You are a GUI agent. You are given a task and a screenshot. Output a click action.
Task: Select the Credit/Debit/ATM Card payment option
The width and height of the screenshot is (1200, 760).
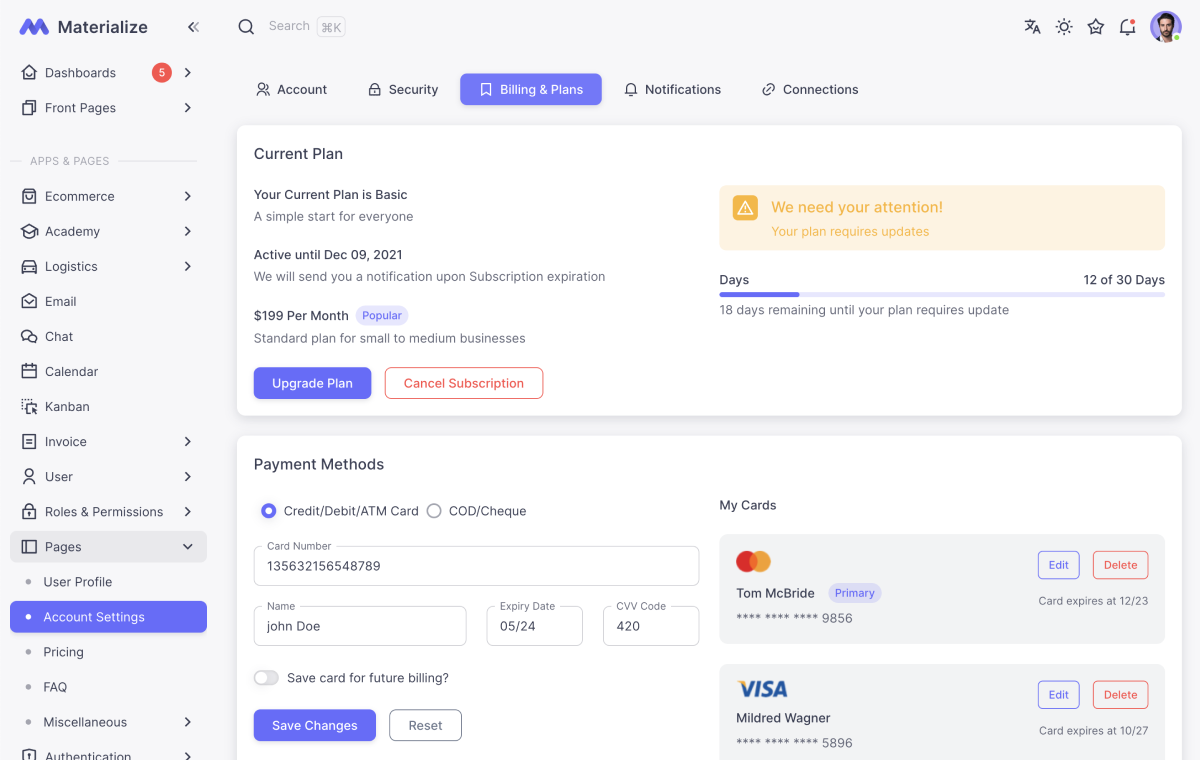click(268, 510)
